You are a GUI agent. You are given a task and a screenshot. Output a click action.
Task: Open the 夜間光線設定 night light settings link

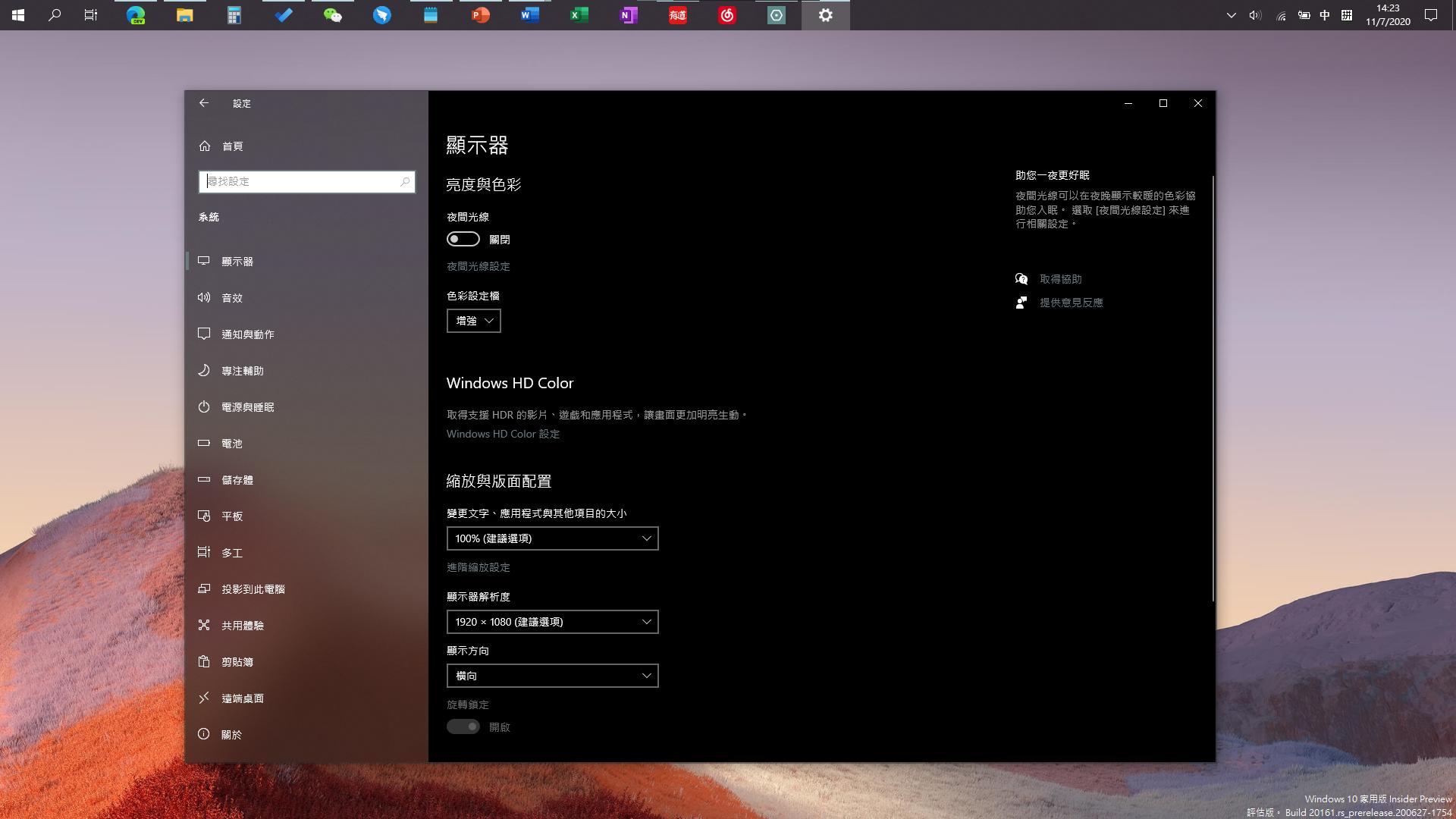[478, 266]
